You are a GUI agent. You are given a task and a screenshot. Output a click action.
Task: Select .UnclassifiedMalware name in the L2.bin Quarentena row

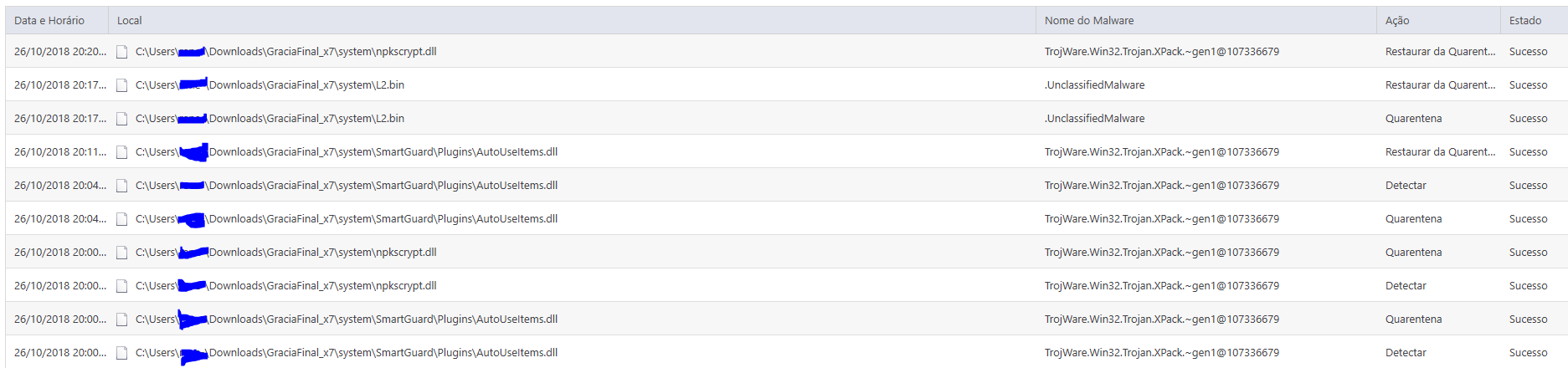1094,119
